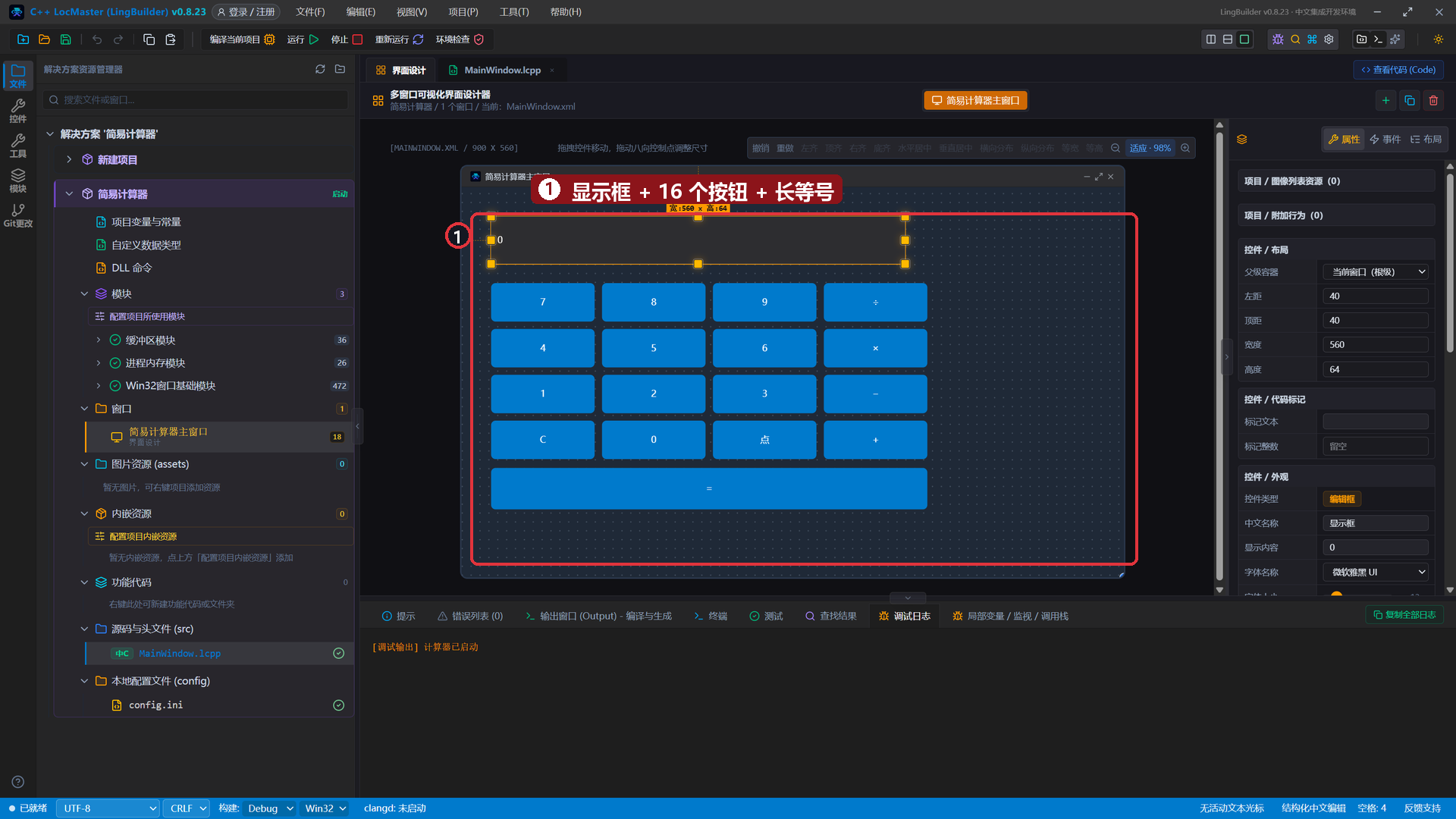
Task: Switch to the MainWindow.lcpp tab
Action: (502, 70)
